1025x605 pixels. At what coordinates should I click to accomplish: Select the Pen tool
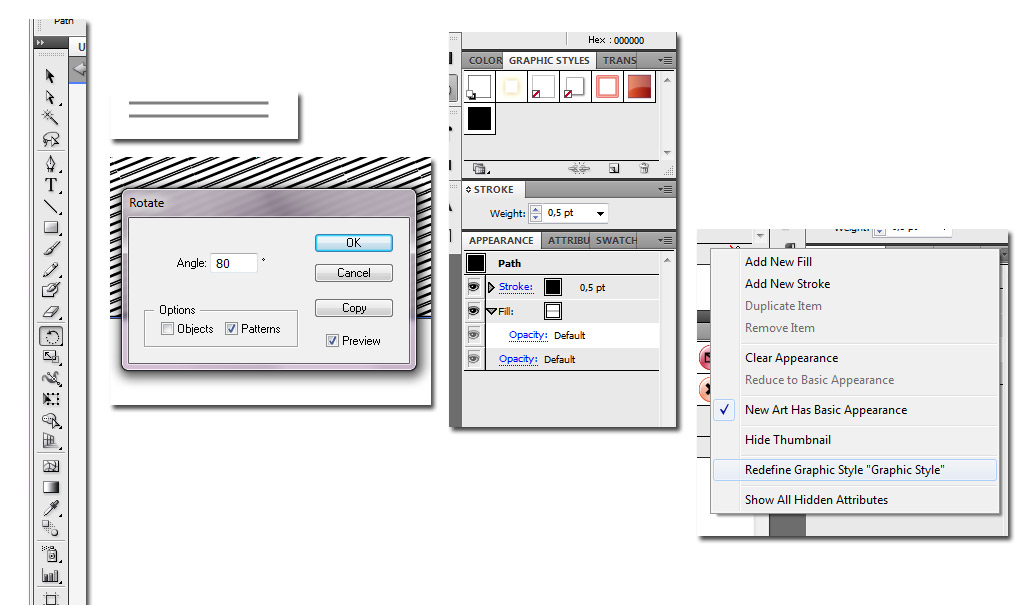tap(50, 163)
